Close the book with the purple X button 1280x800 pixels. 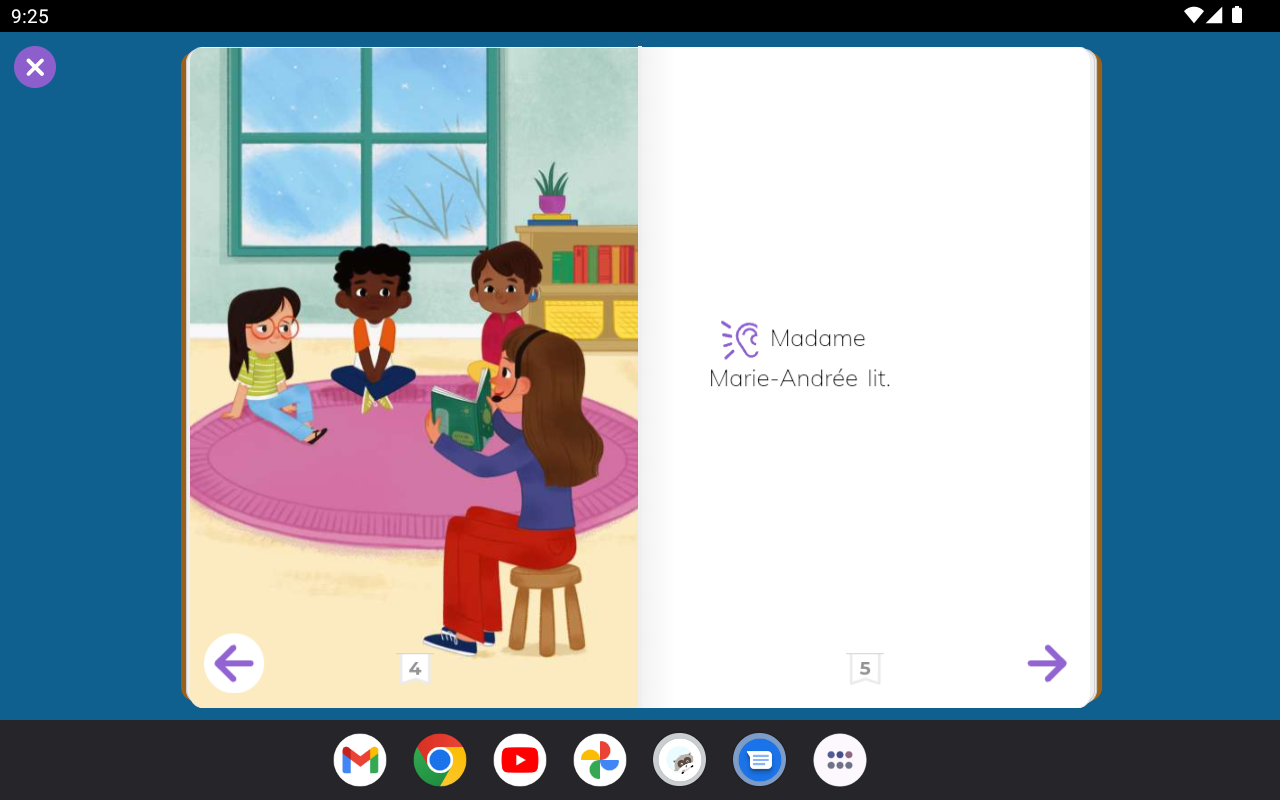(35, 67)
